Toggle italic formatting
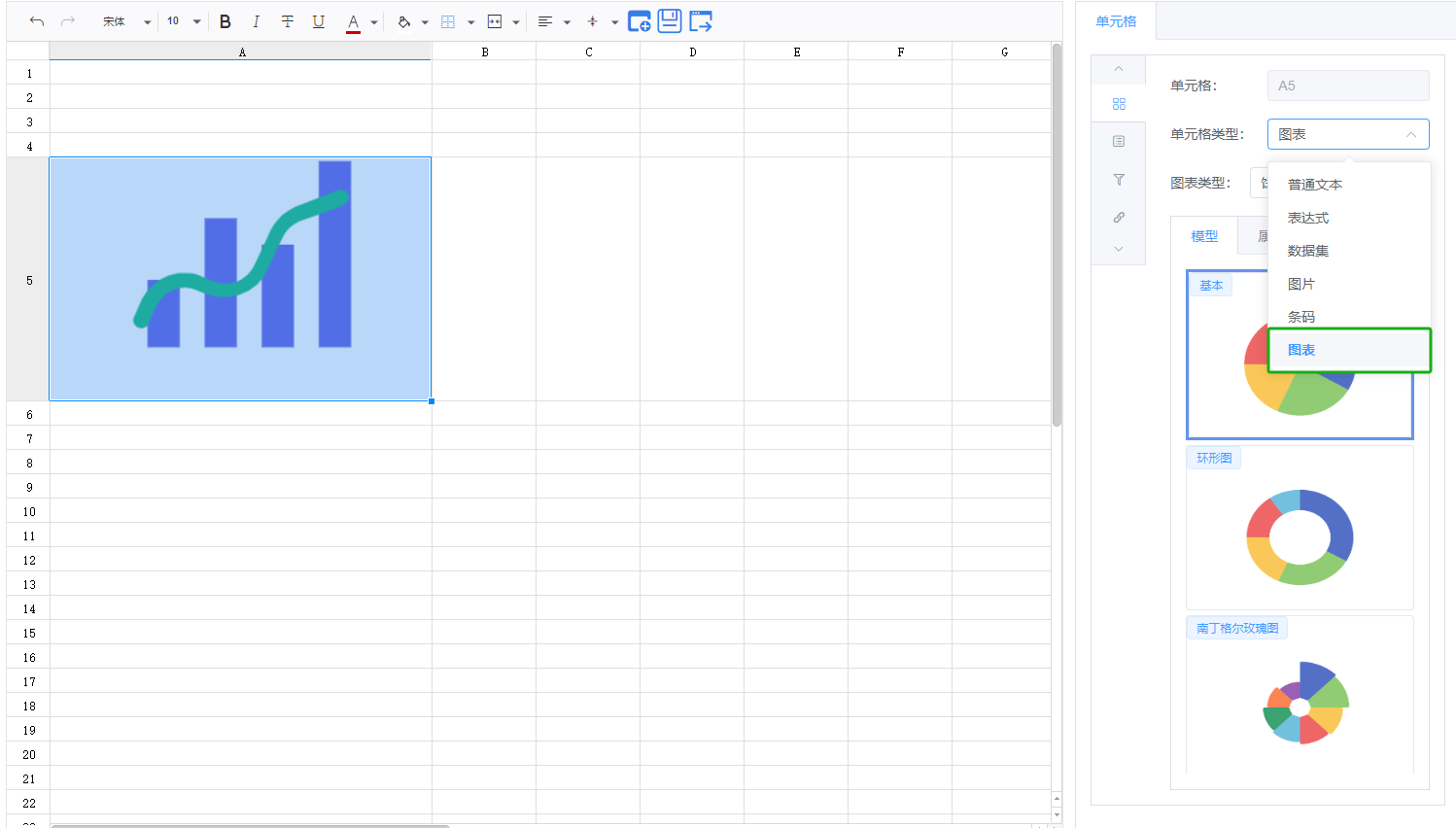The width and height of the screenshot is (1456, 828). coord(256,21)
